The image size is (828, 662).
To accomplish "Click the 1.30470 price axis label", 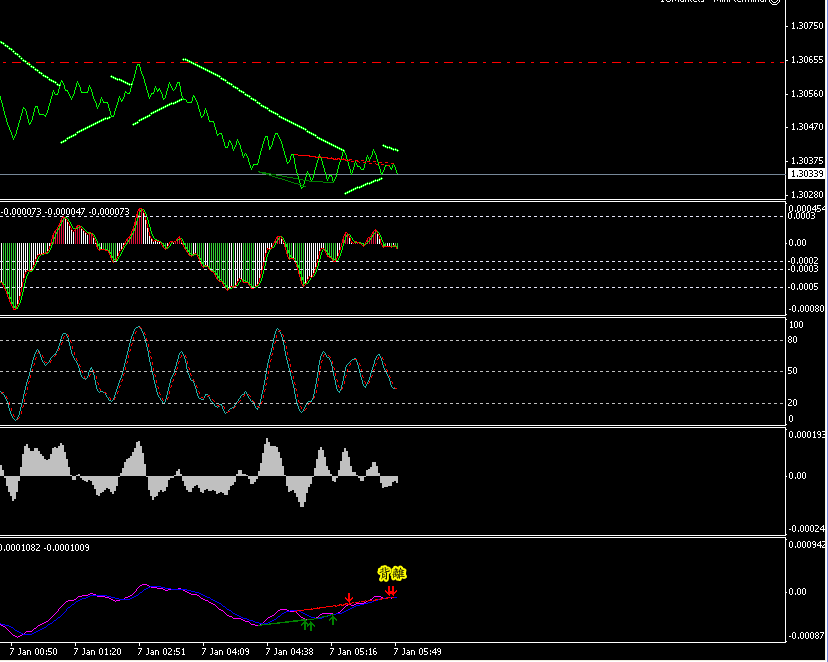I will 807,127.
